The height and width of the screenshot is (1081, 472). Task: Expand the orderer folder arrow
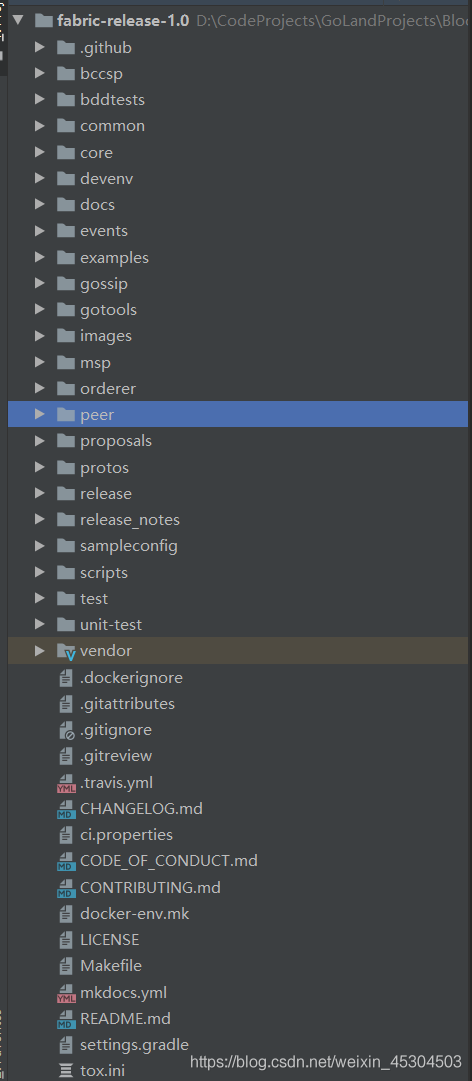click(40, 389)
